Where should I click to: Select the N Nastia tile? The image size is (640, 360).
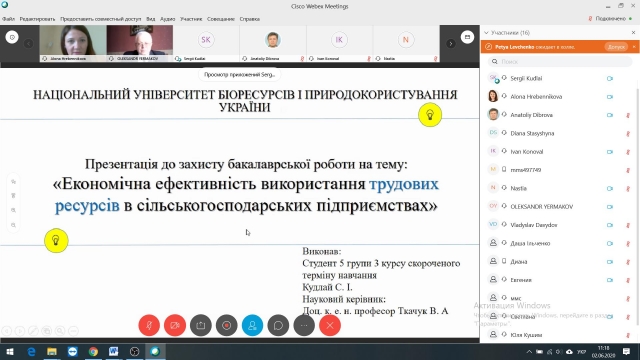406,43
